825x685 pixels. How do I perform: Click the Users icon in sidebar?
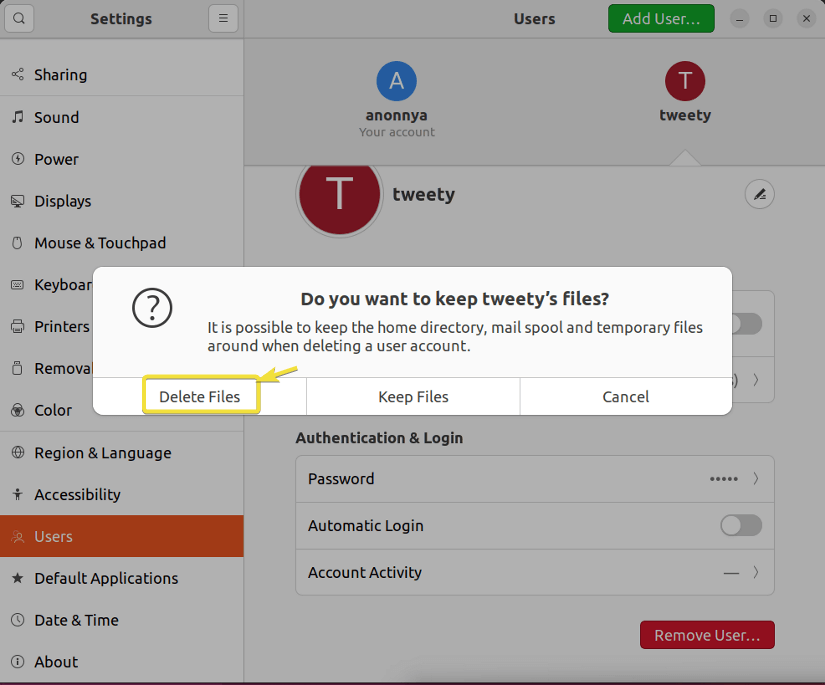coord(18,536)
